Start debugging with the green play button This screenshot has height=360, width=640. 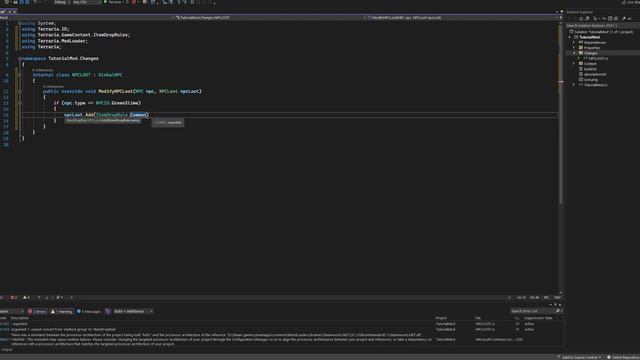point(106,2)
